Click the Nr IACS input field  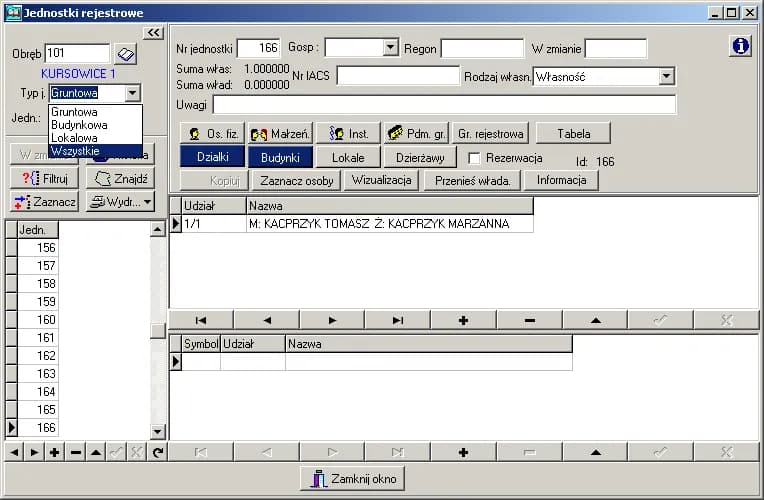click(397, 76)
